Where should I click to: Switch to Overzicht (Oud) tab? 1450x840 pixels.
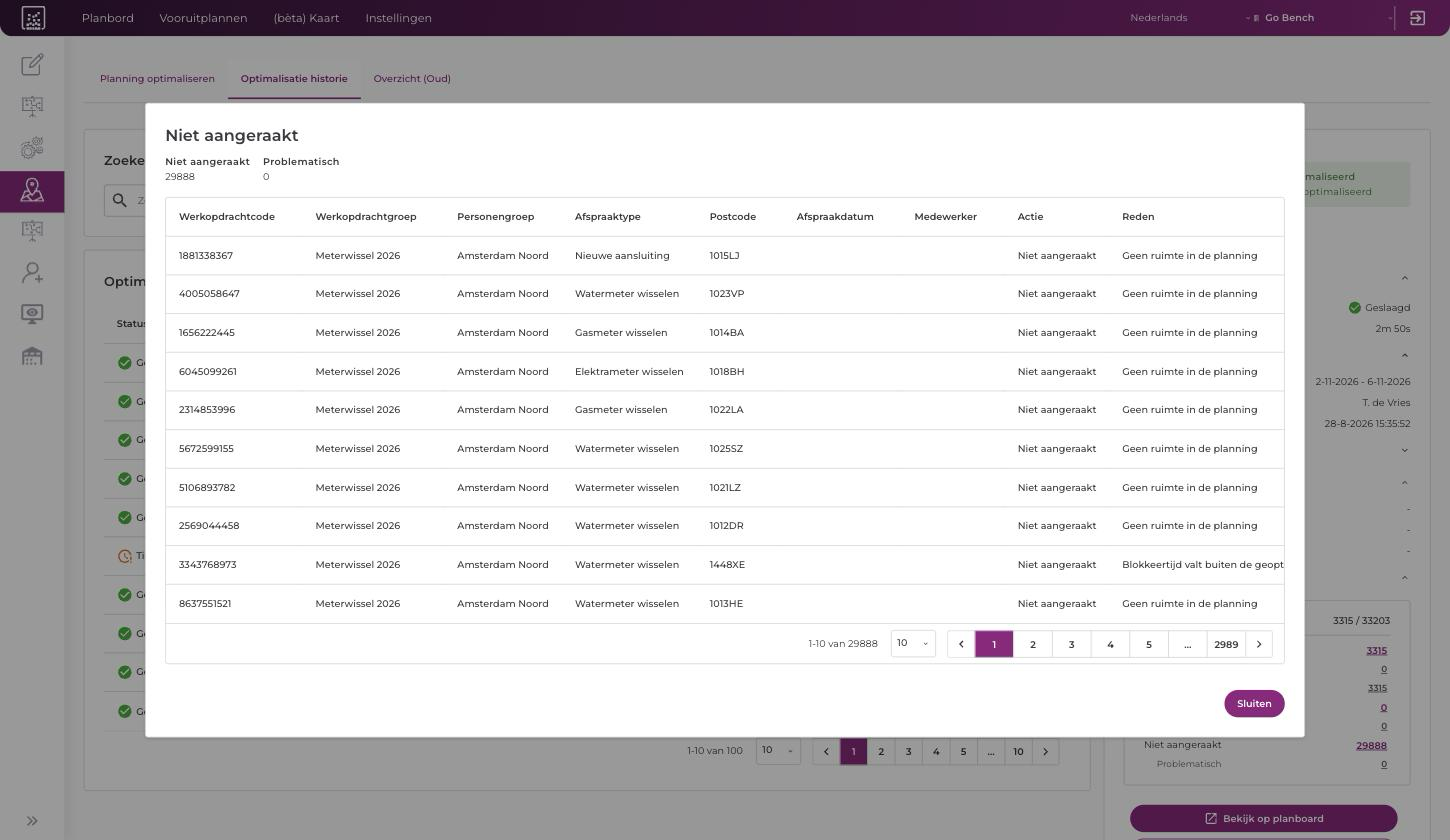[412, 79]
